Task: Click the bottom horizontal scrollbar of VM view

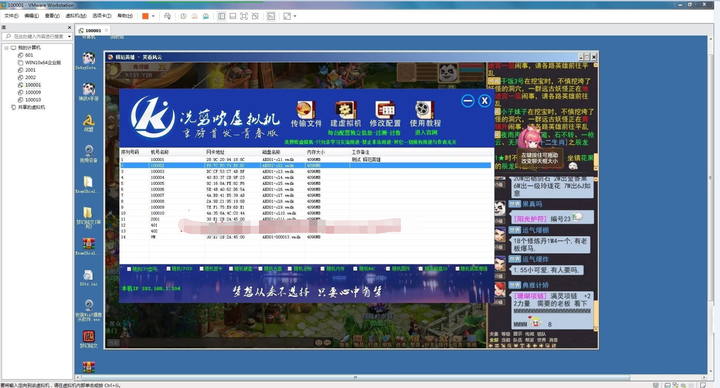Action: pyautogui.click(x=354, y=377)
